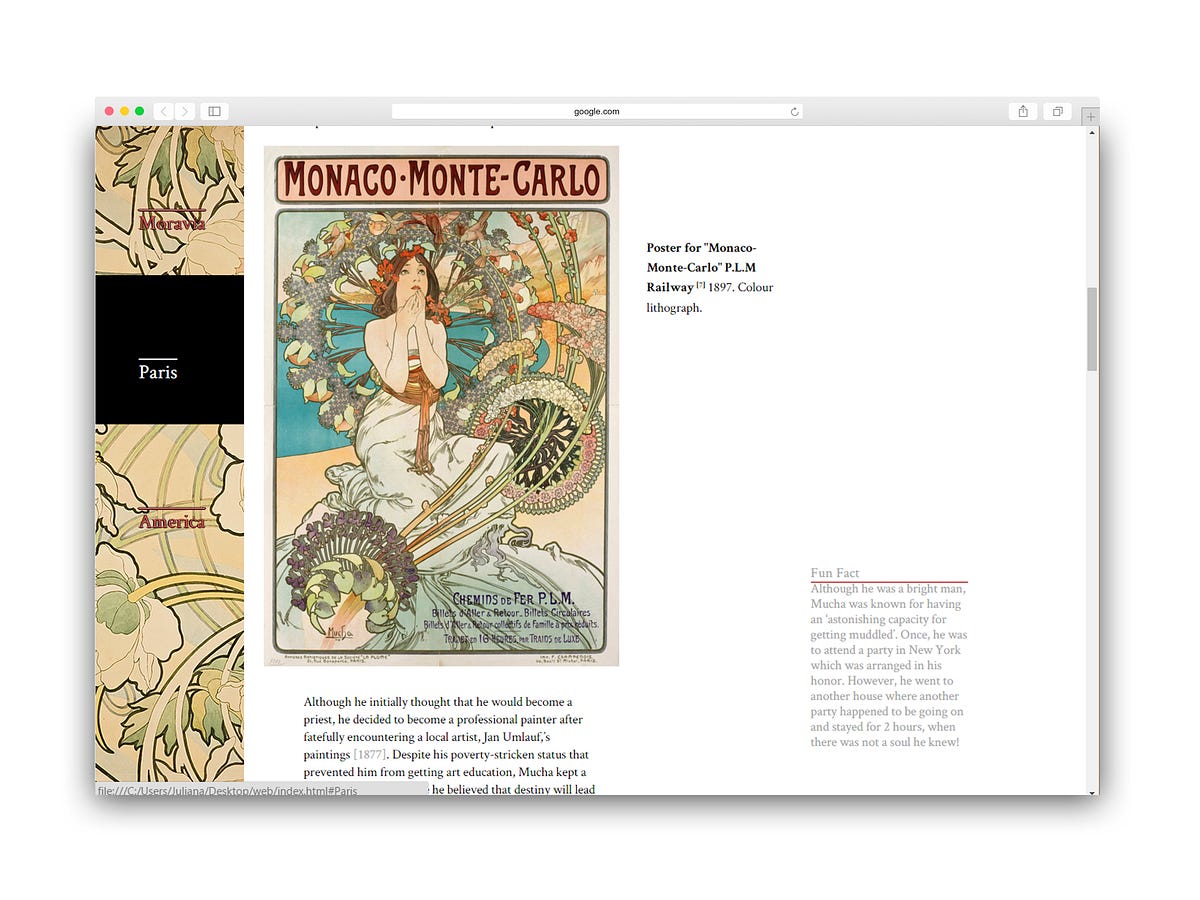Click the vertical page scrollbar thumb
Screen dimensions: 1200x900
click(x=1092, y=329)
